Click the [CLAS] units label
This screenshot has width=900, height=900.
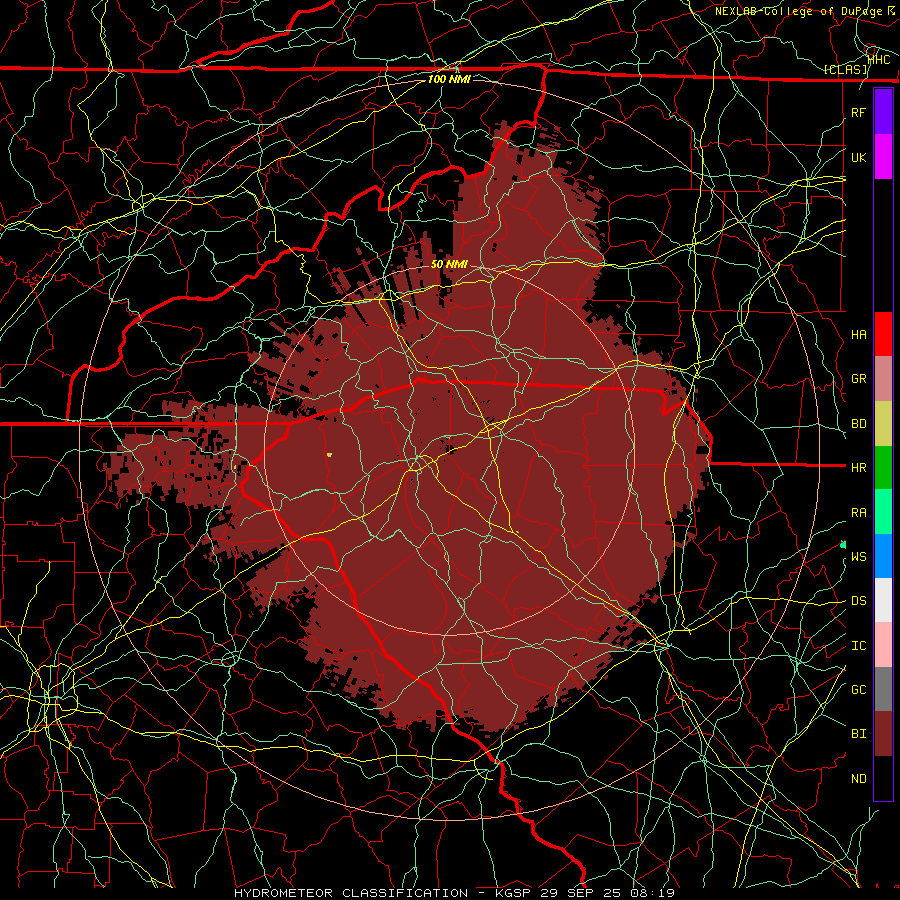click(x=845, y=69)
